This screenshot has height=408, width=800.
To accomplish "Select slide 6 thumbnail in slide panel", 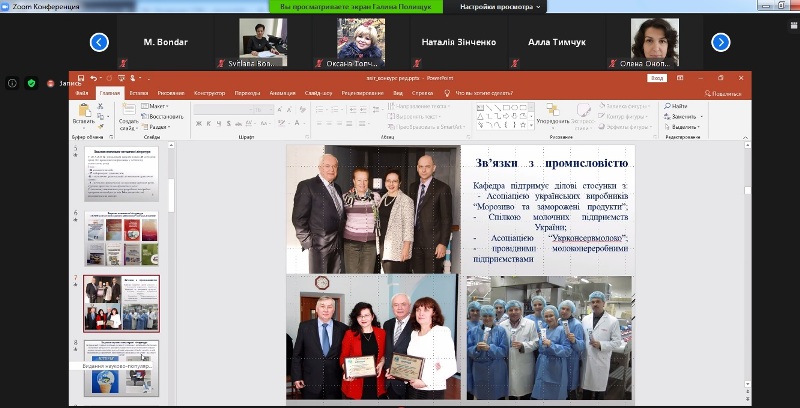I will click(121, 239).
